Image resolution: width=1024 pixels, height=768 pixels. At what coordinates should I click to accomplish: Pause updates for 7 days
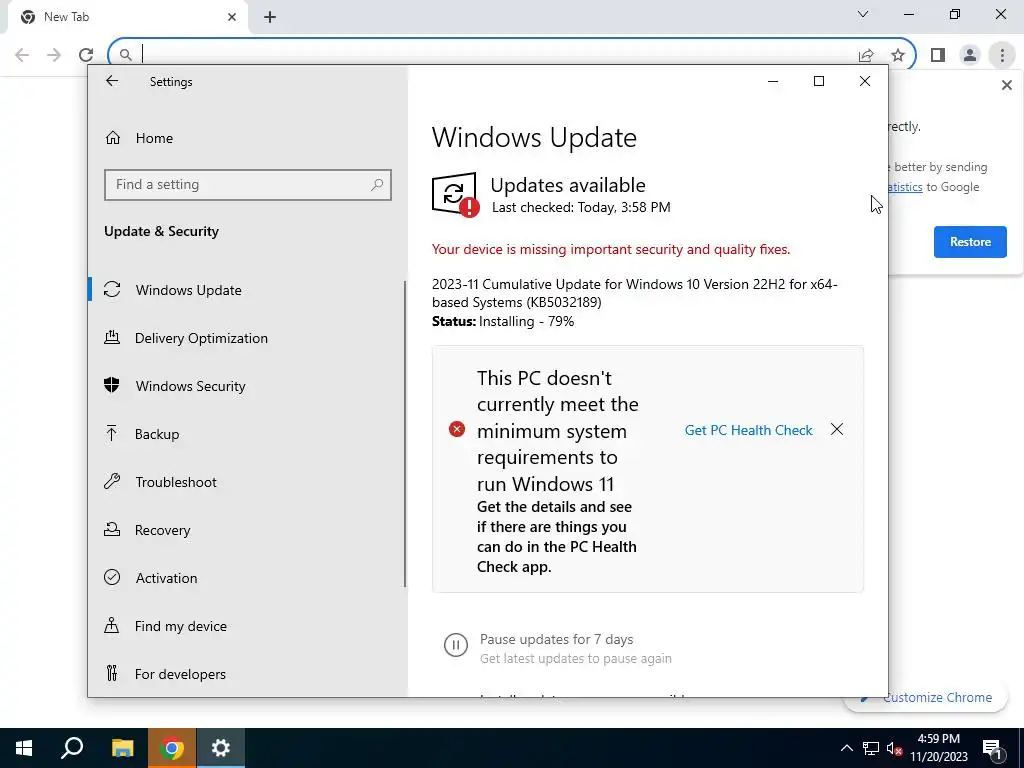pos(556,639)
